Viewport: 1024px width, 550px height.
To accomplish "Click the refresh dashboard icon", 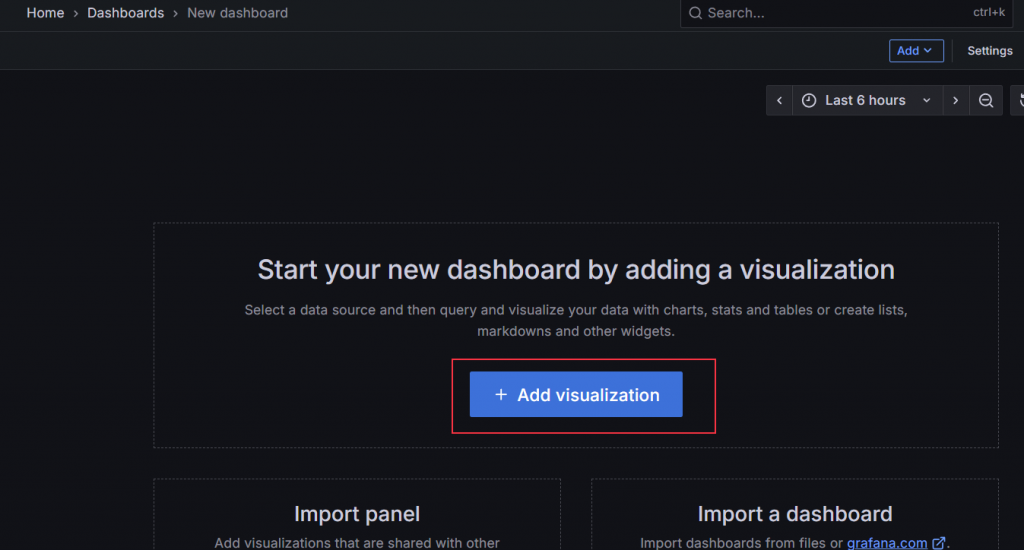I will 1019,101.
